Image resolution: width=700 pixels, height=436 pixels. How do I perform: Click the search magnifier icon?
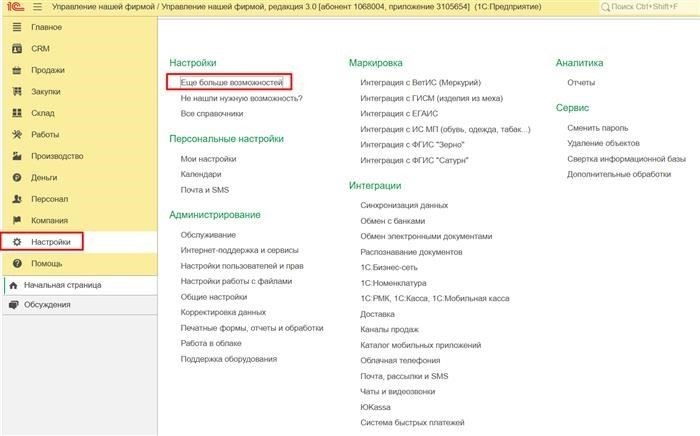pos(605,7)
